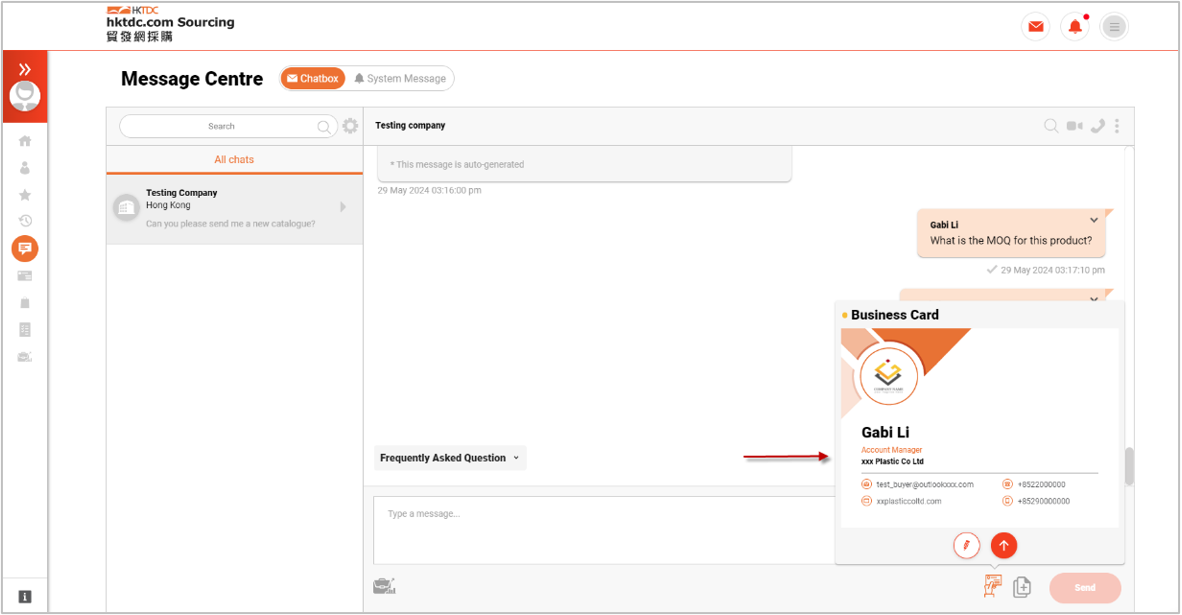The height and width of the screenshot is (615, 1182).
Task: Click email test_buyer@outlookxxx.com on card
Action: [924, 485]
